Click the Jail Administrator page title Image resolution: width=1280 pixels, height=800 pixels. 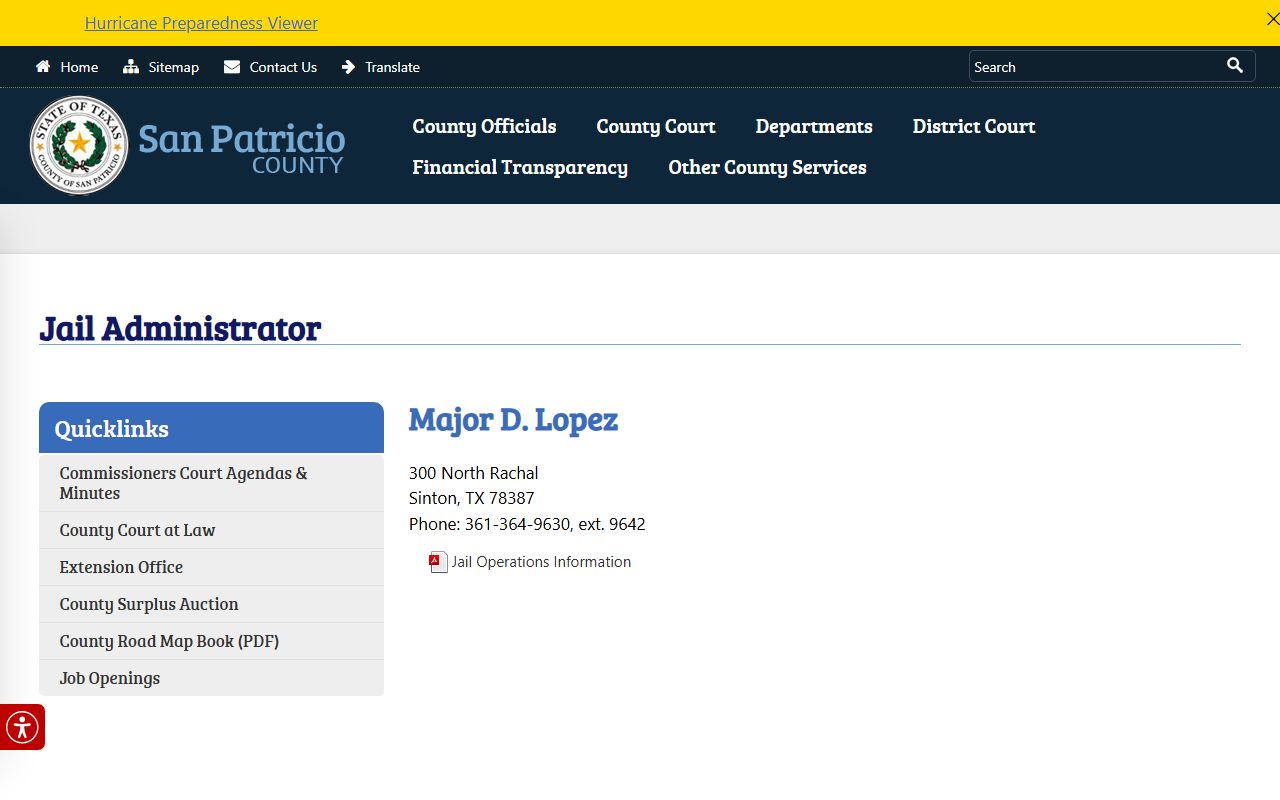pyautogui.click(x=180, y=328)
